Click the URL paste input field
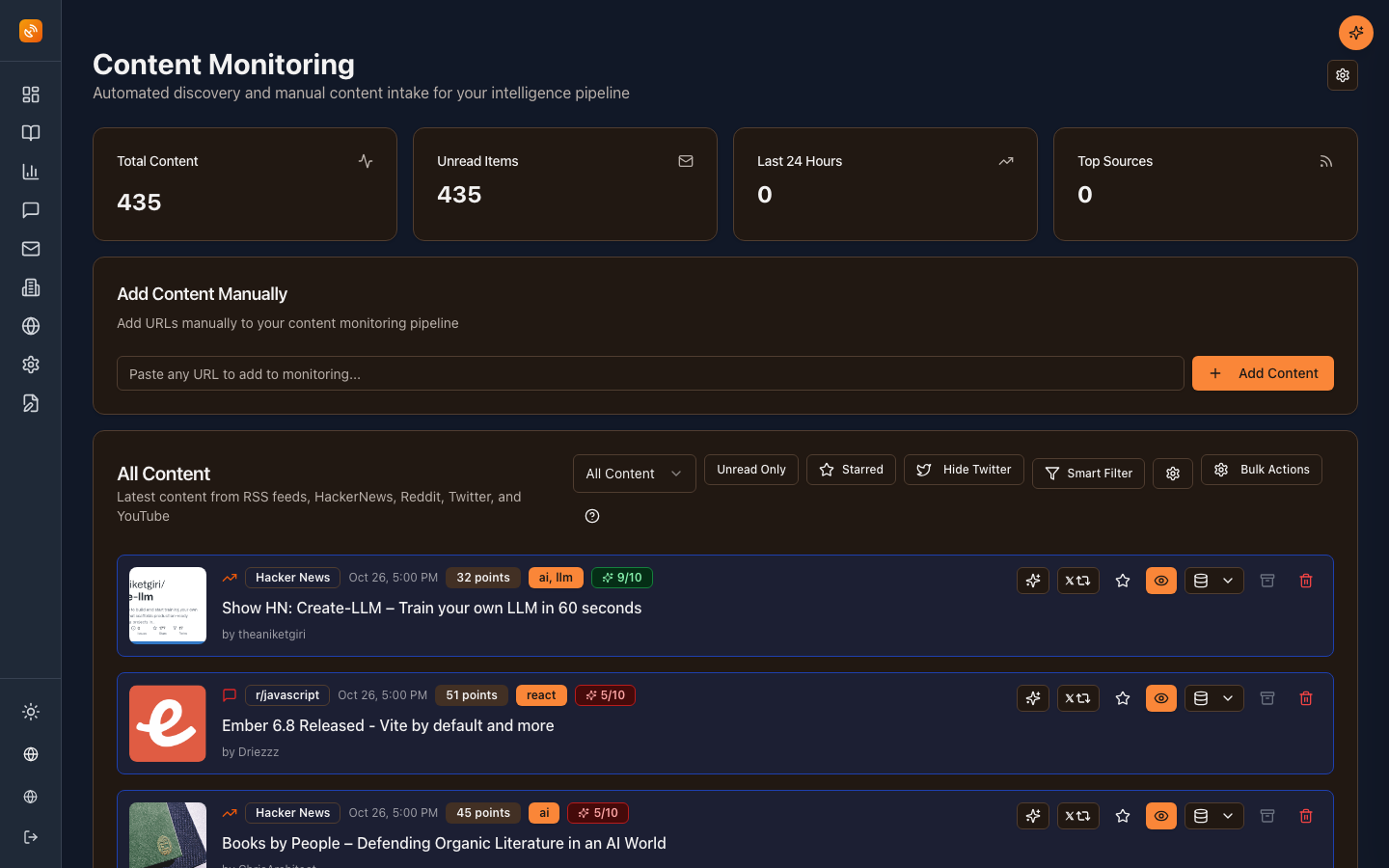The width and height of the screenshot is (1389, 868). (650, 373)
